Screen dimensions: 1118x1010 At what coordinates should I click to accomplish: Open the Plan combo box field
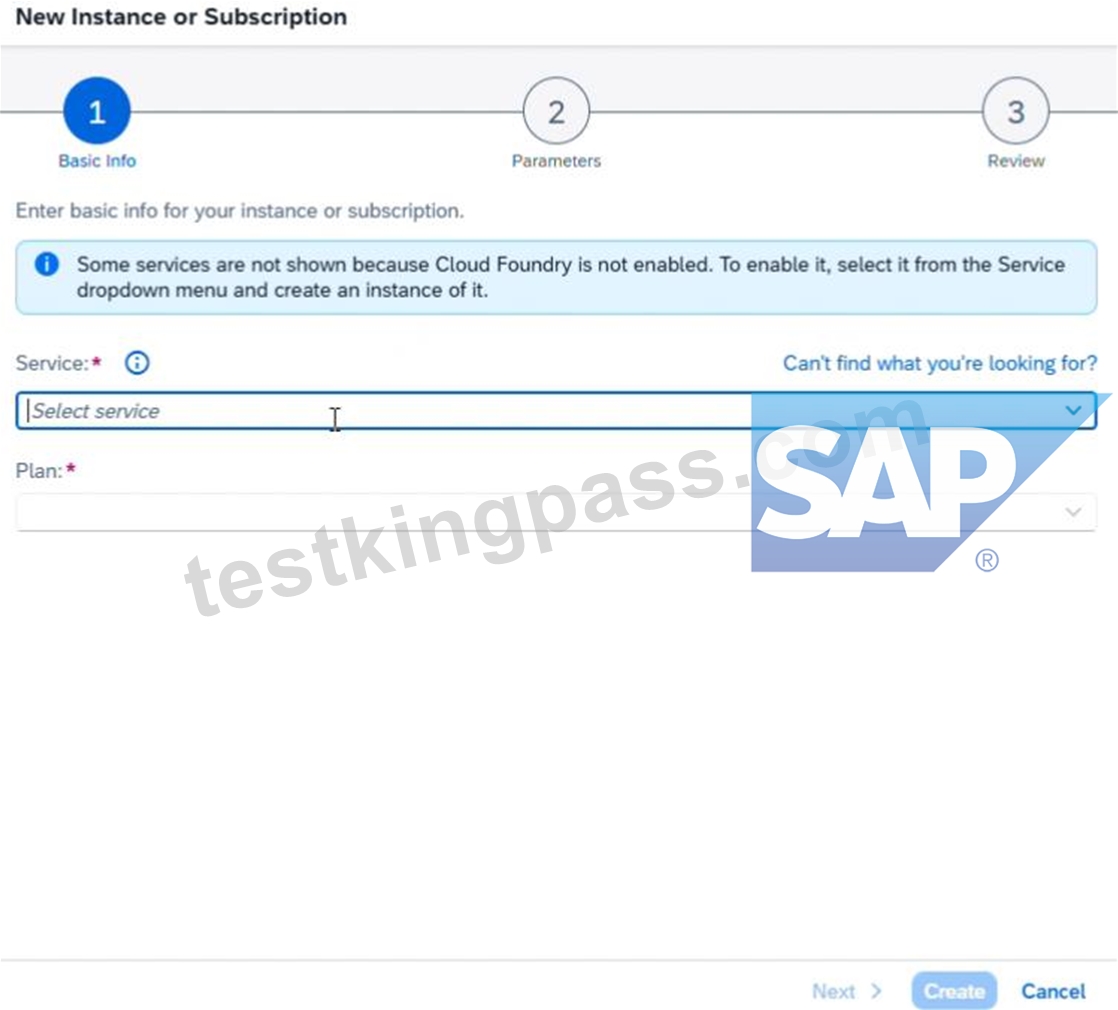[556, 512]
